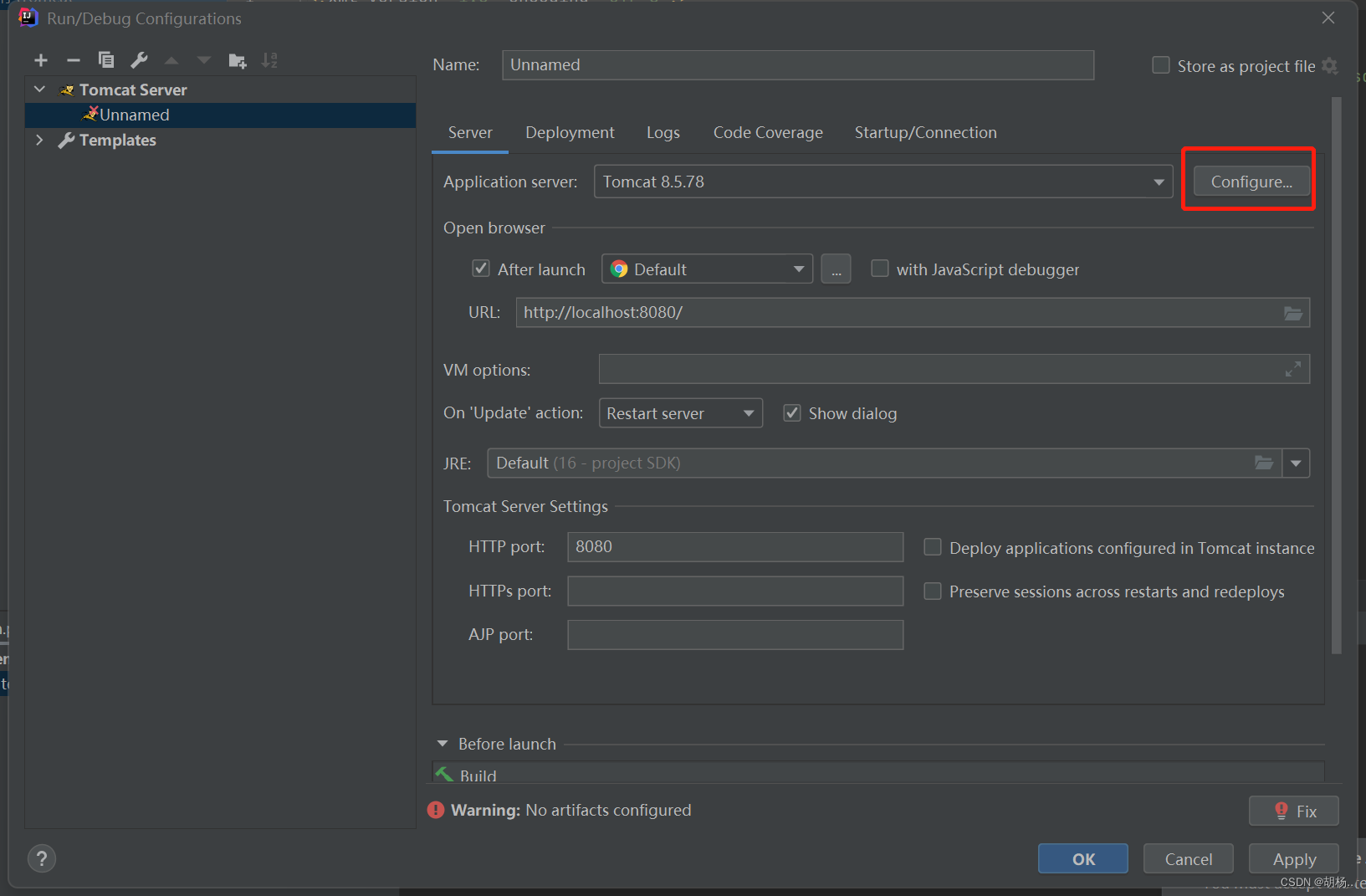Image resolution: width=1366 pixels, height=896 pixels.
Task: Close the Run/Debug Configurations dialog
Action: click(1328, 18)
